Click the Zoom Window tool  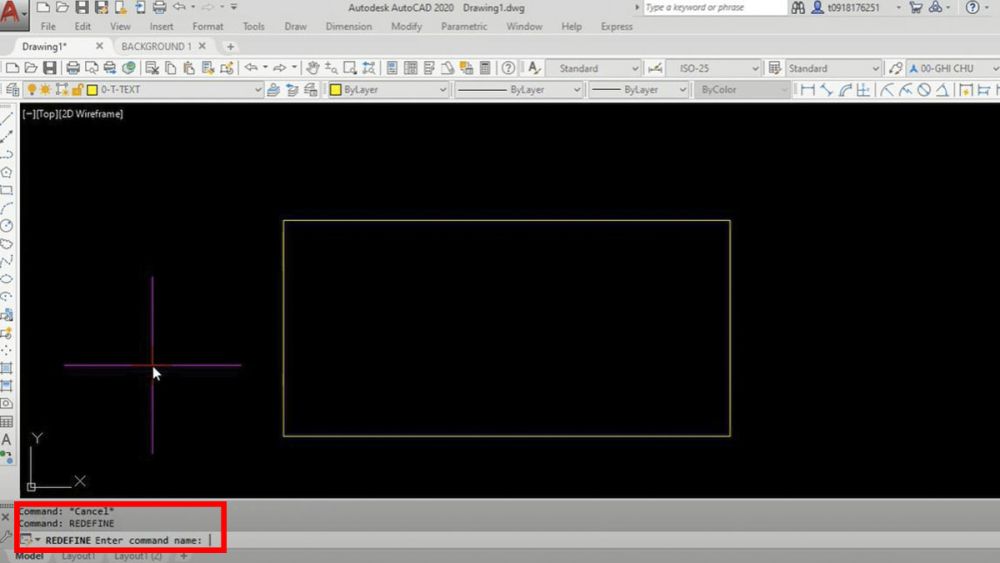pos(349,68)
